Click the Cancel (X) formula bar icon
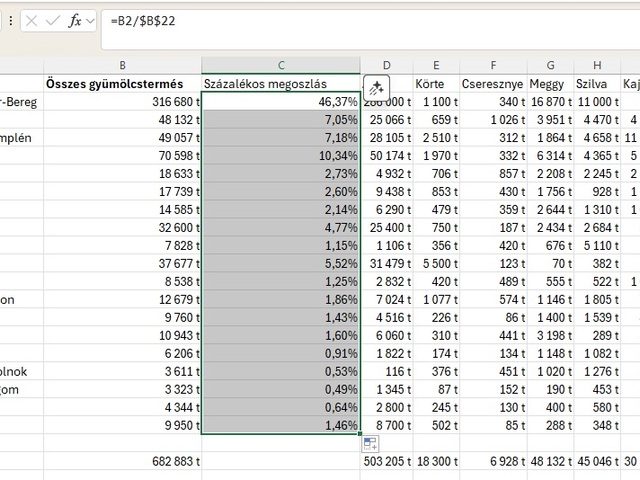Image resolution: width=640 pixels, height=480 pixels. [x=33, y=21]
